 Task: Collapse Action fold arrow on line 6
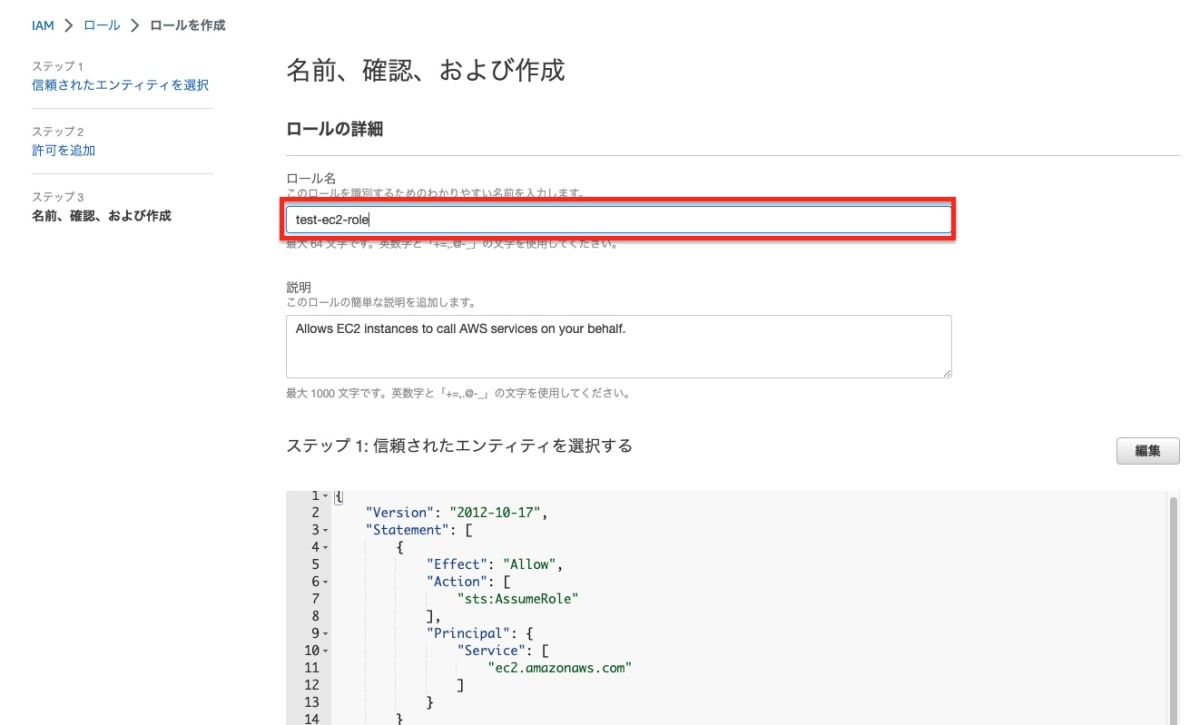[x=326, y=582]
